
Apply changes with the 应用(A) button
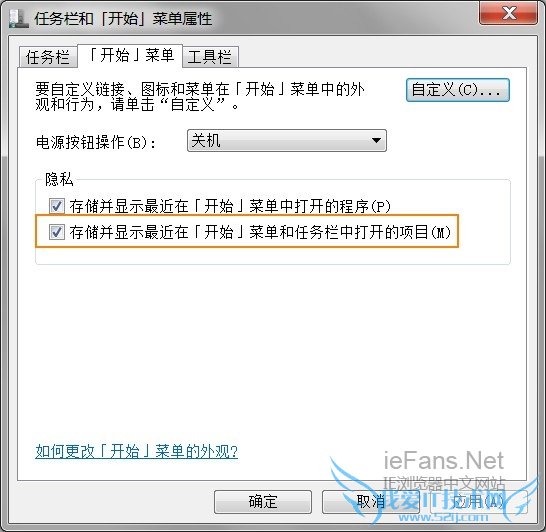(x=478, y=502)
